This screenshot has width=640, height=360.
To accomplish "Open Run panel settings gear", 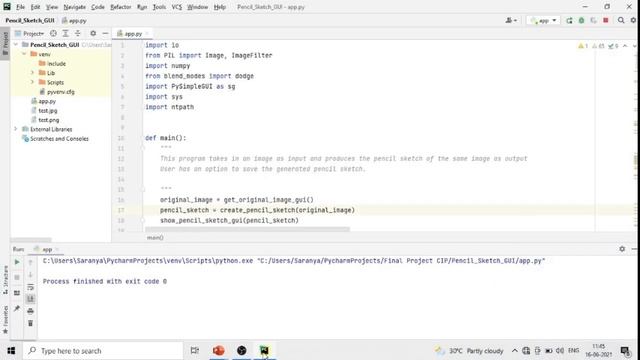I will click(x=622, y=249).
